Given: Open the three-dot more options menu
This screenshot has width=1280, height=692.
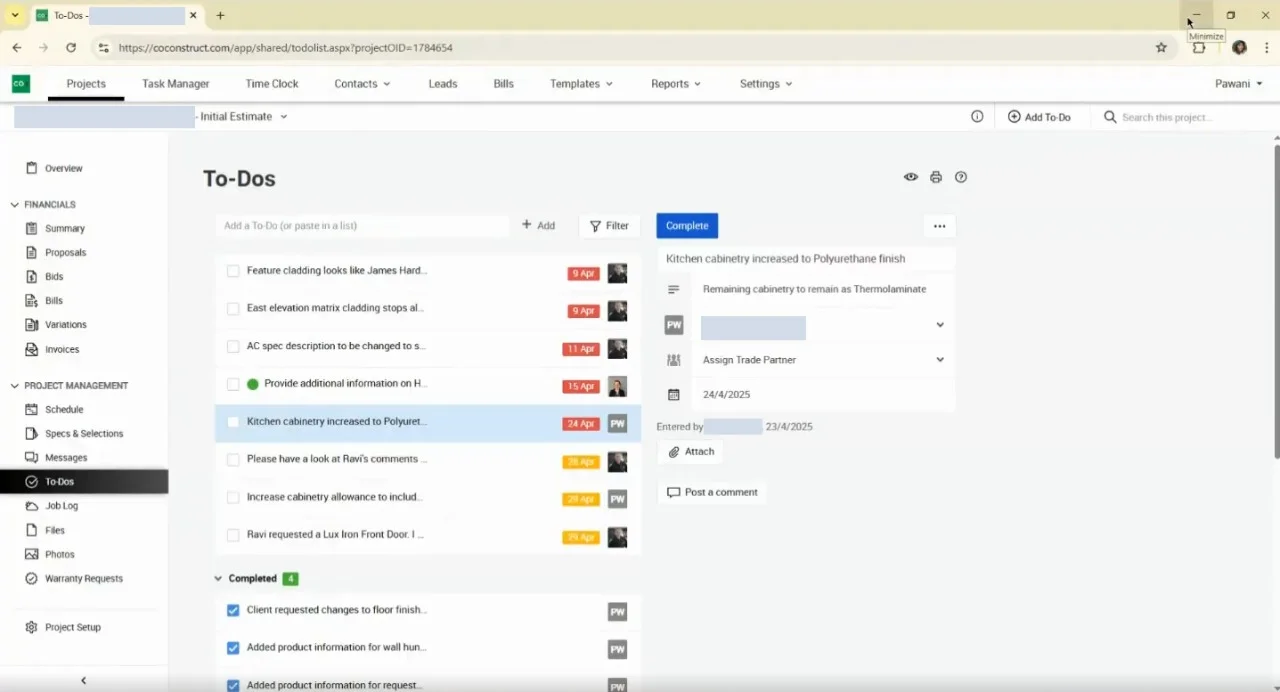Looking at the screenshot, I should [x=939, y=226].
